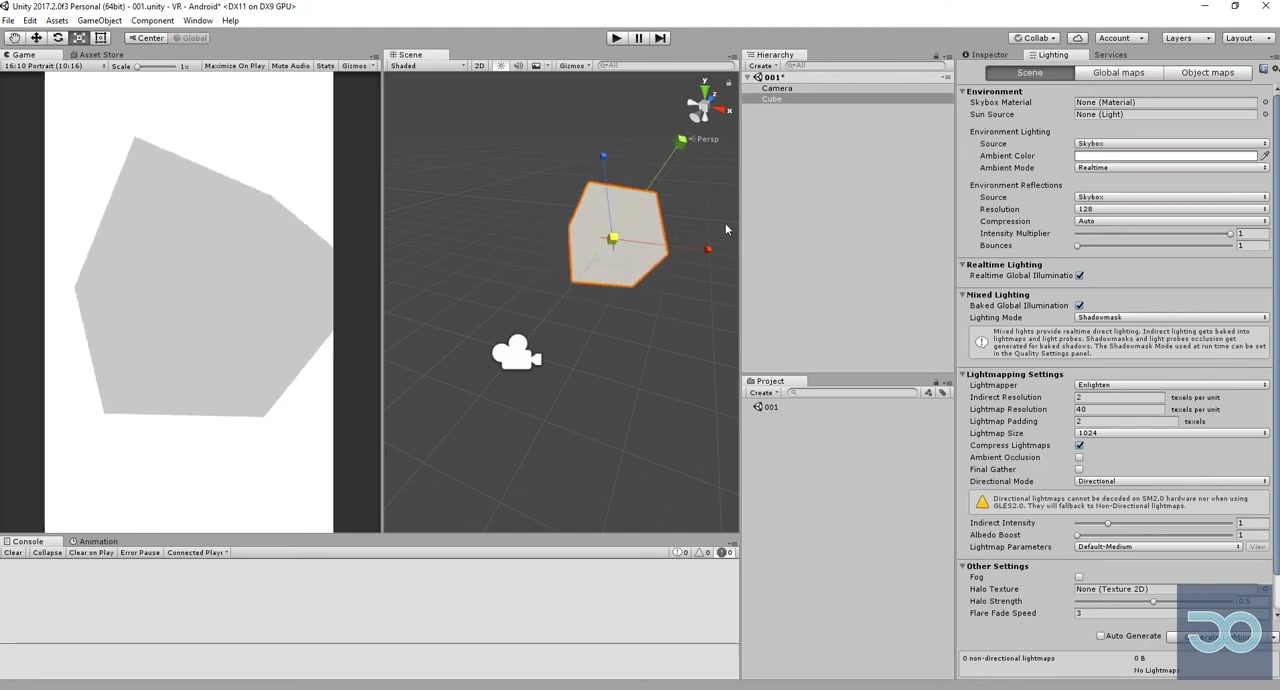This screenshot has width=1280, height=690.
Task: Select the Scale tool
Action: click(79, 38)
